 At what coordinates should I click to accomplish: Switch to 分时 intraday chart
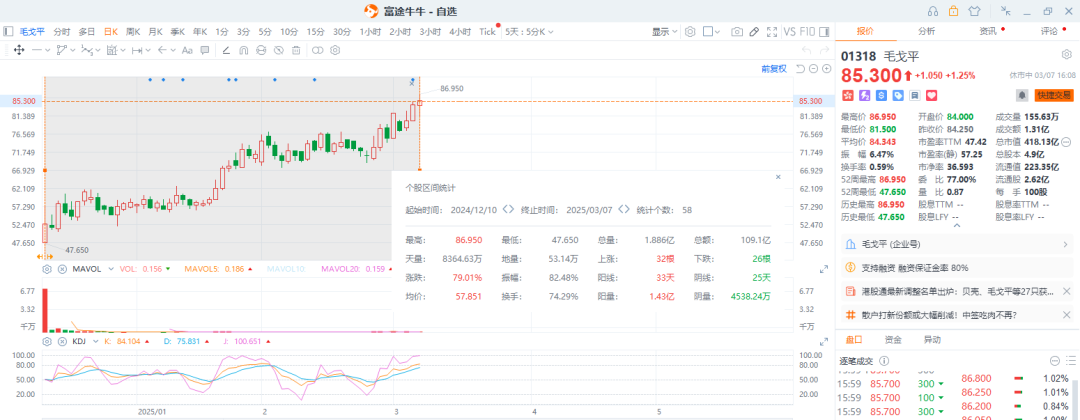click(x=61, y=32)
